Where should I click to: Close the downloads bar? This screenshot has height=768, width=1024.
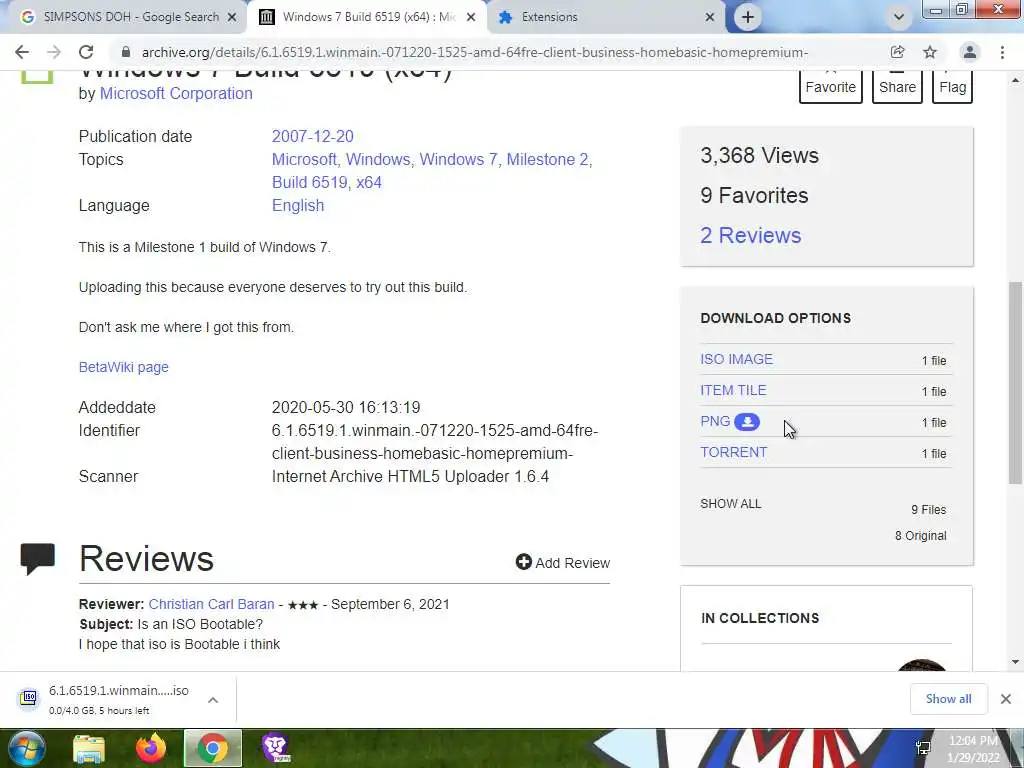click(x=1006, y=699)
